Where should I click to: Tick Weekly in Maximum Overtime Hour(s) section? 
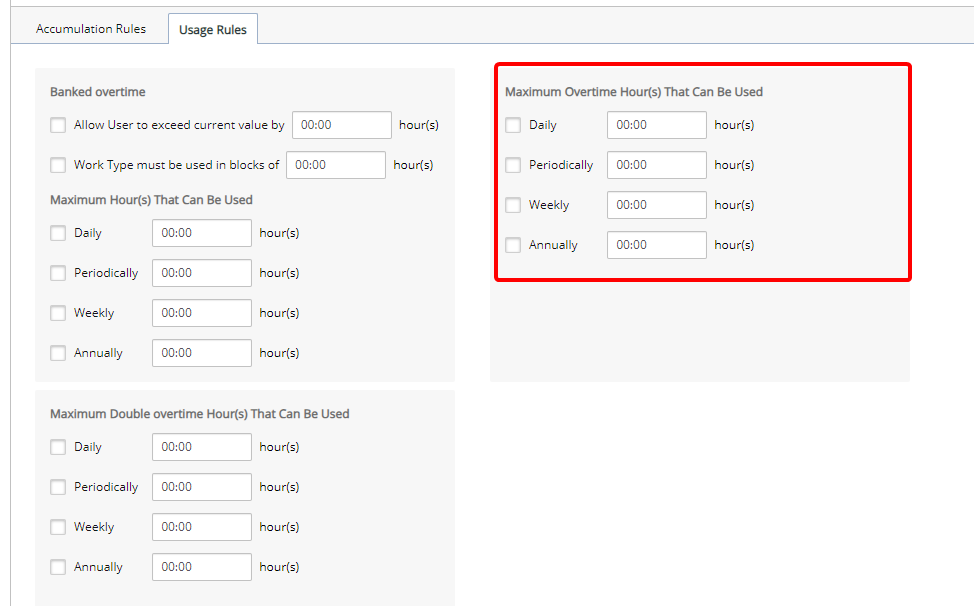click(513, 205)
